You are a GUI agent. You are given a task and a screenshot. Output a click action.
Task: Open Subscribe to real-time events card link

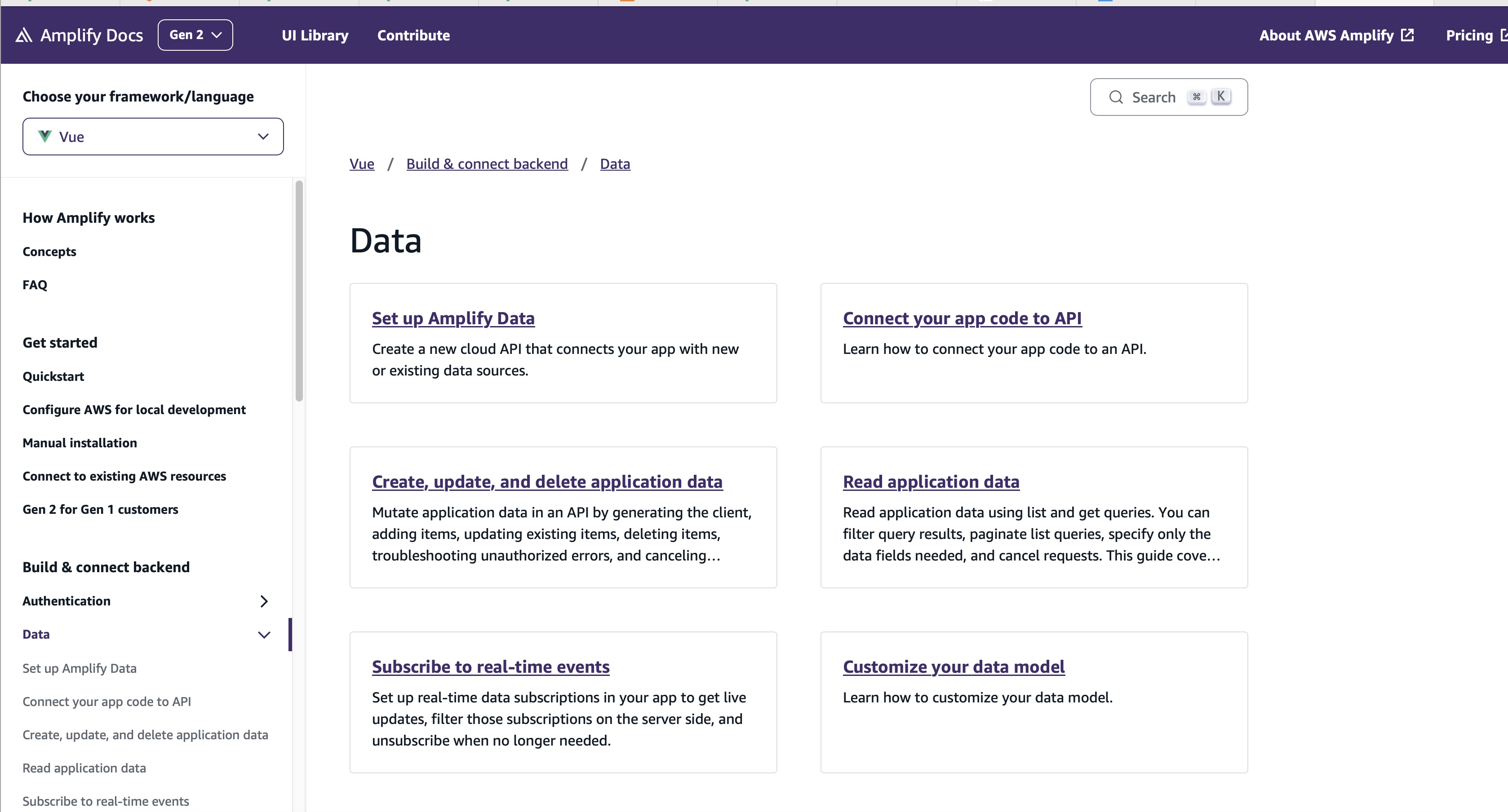[x=491, y=666]
